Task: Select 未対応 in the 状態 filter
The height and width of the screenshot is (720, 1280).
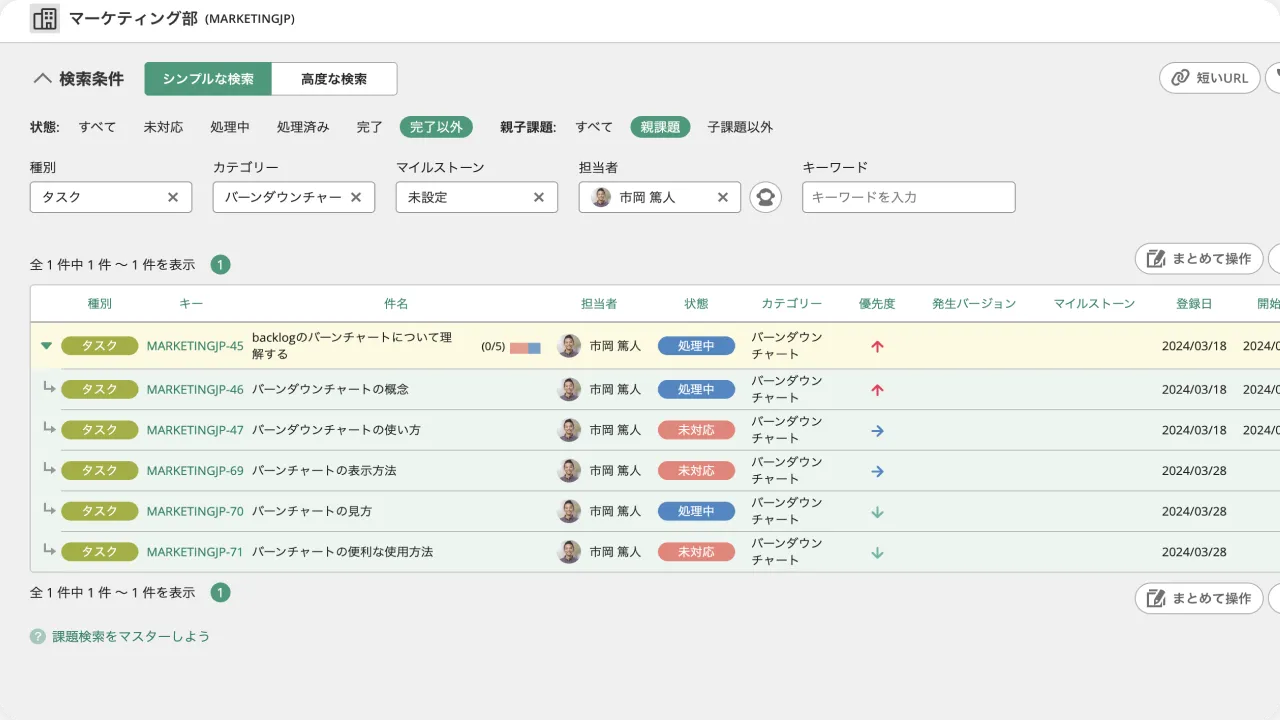Action: point(163,127)
